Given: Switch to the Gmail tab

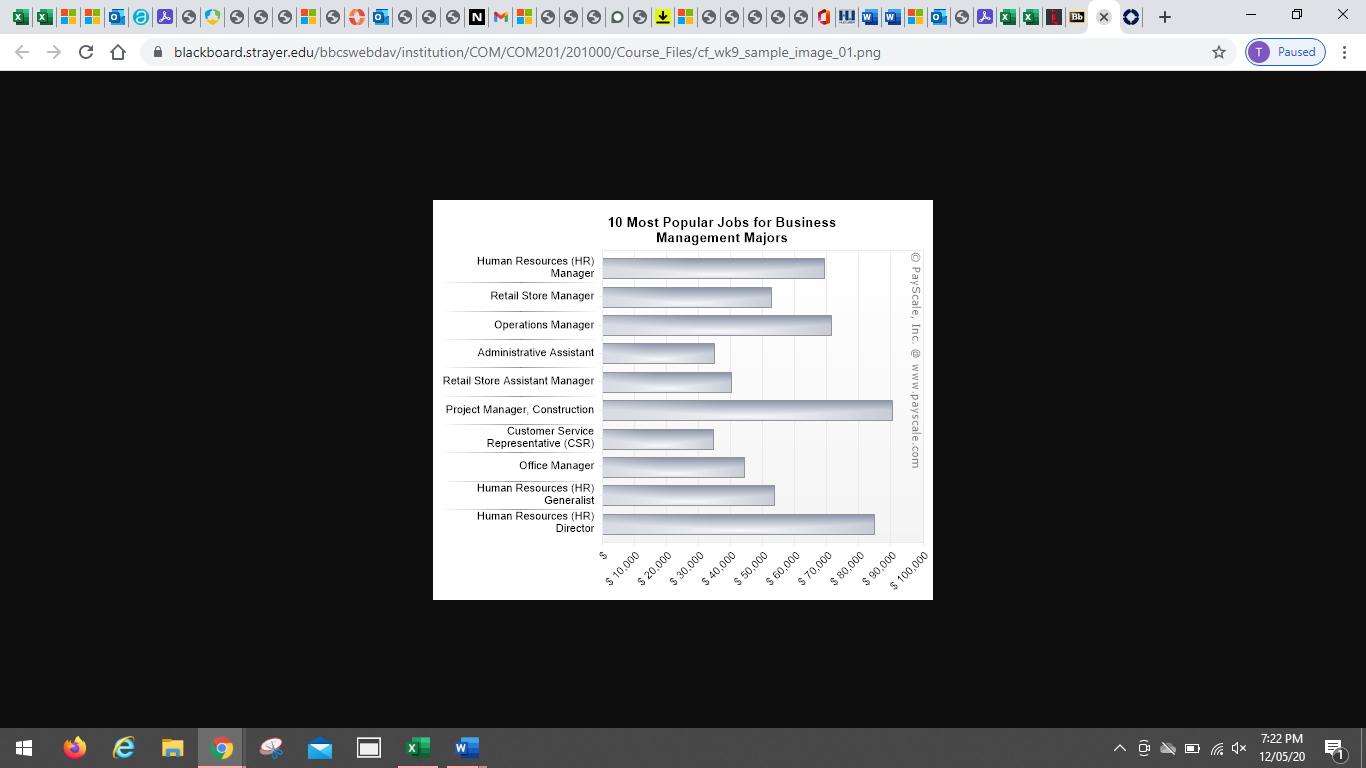Looking at the screenshot, I should pyautogui.click(x=501, y=17).
